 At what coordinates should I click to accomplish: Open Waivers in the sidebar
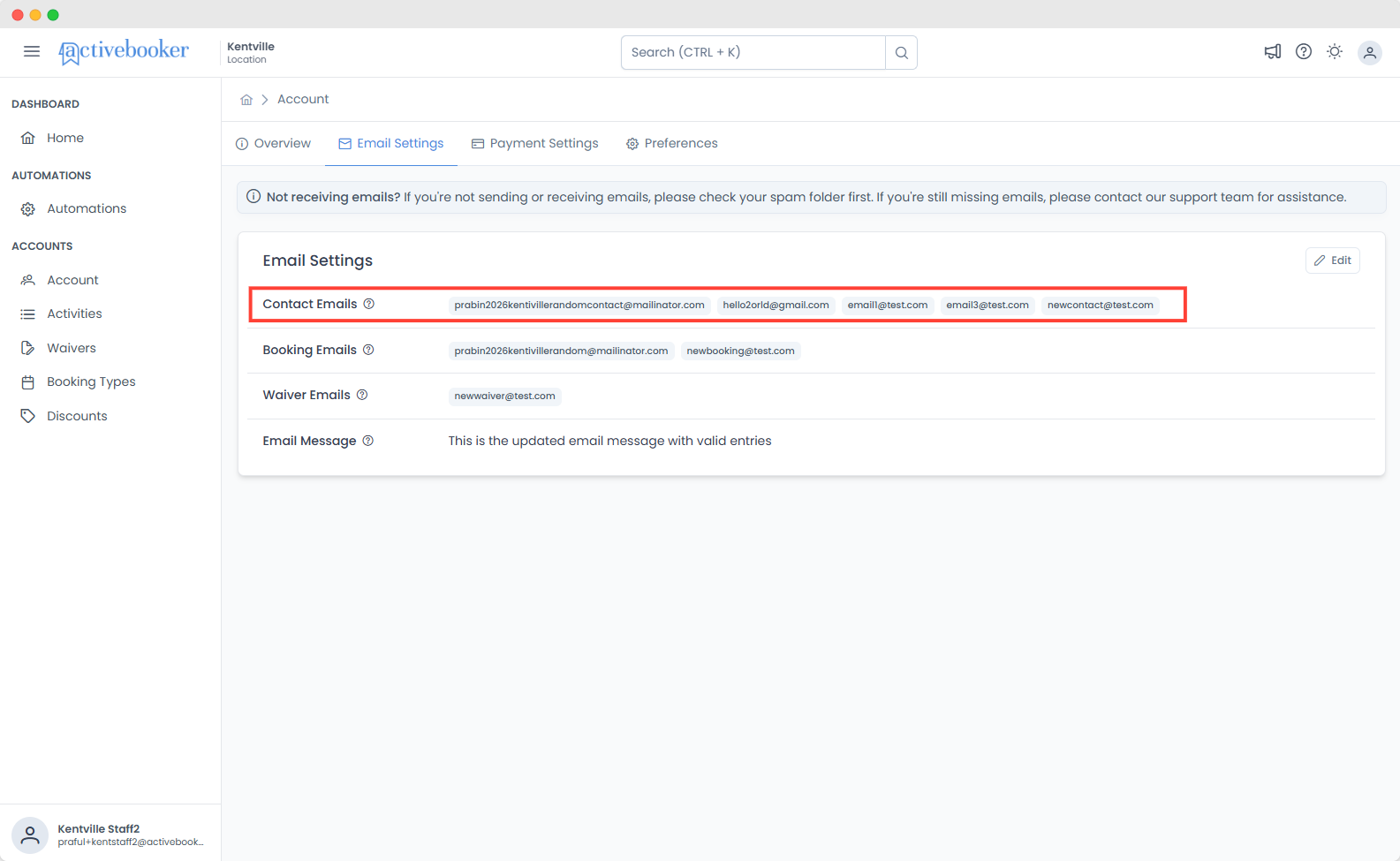coord(72,348)
